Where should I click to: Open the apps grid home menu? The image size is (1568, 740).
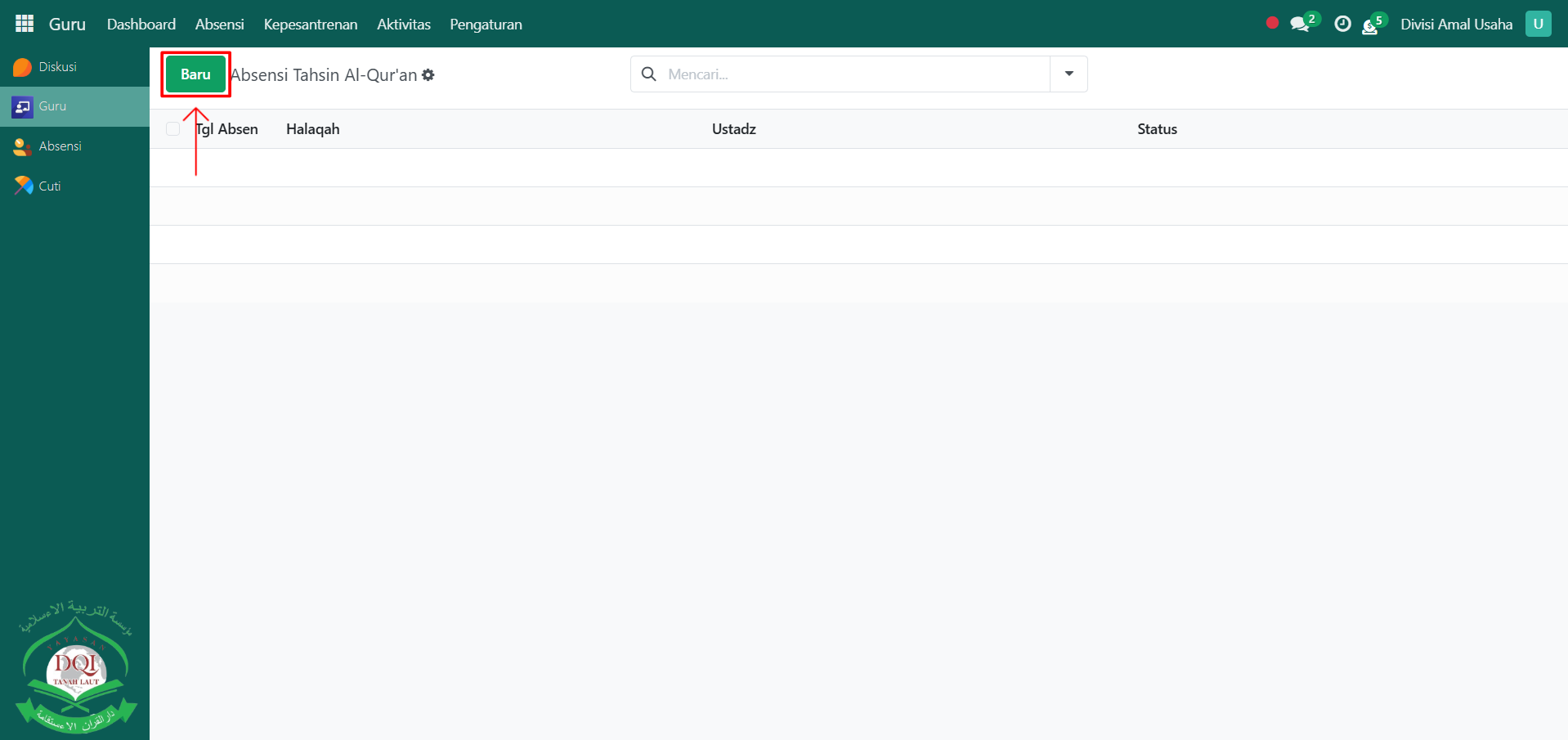pos(25,24)
